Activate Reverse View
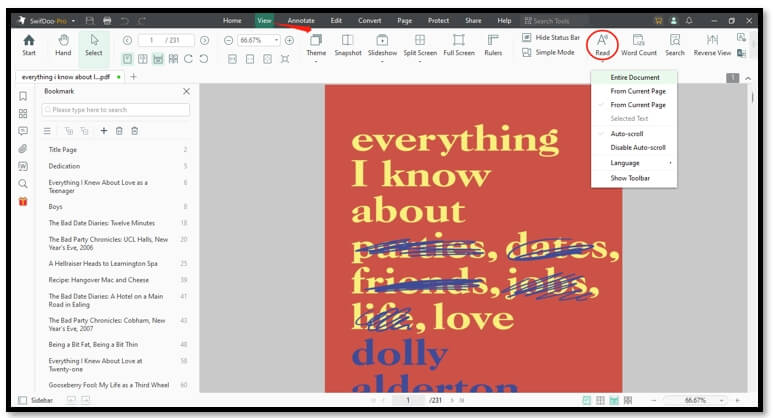 (712, 45)
